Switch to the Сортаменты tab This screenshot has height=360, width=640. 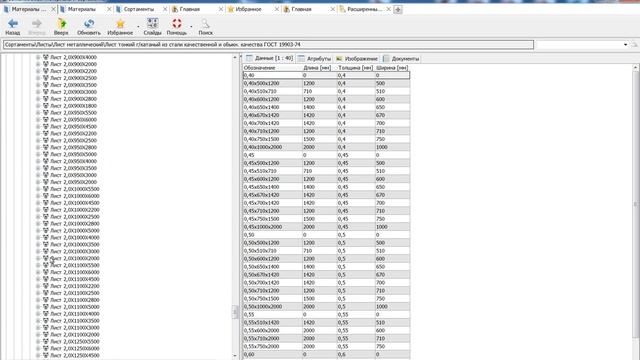click(x=139, y=9)
